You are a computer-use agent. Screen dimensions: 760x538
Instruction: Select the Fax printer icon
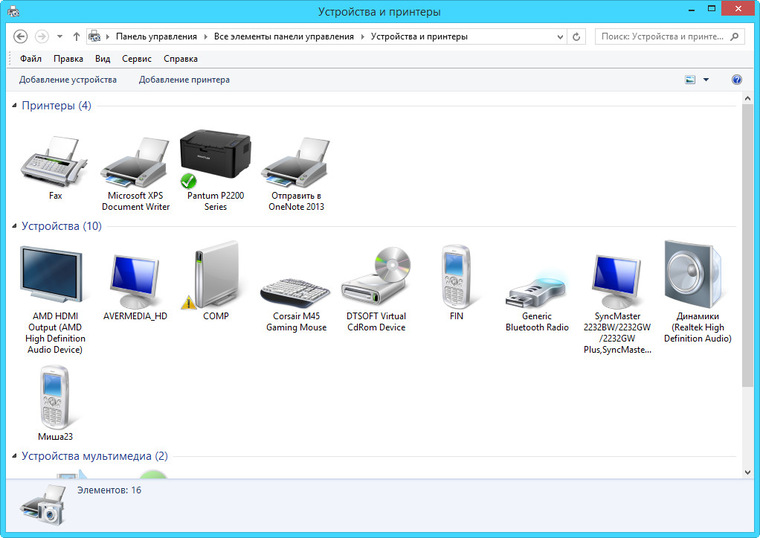[54, 161]
